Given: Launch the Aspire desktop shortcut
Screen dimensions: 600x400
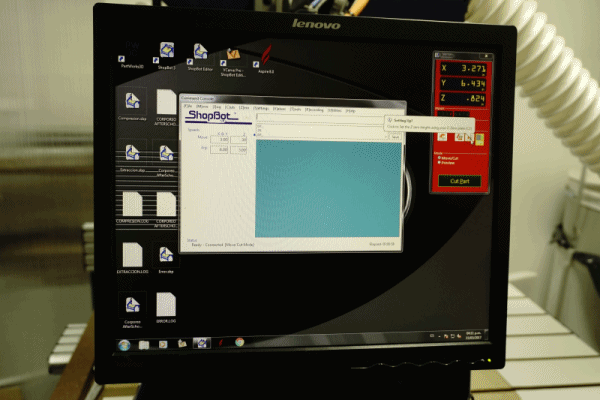Looking at the screenshot, I should (x=265, y=59).
